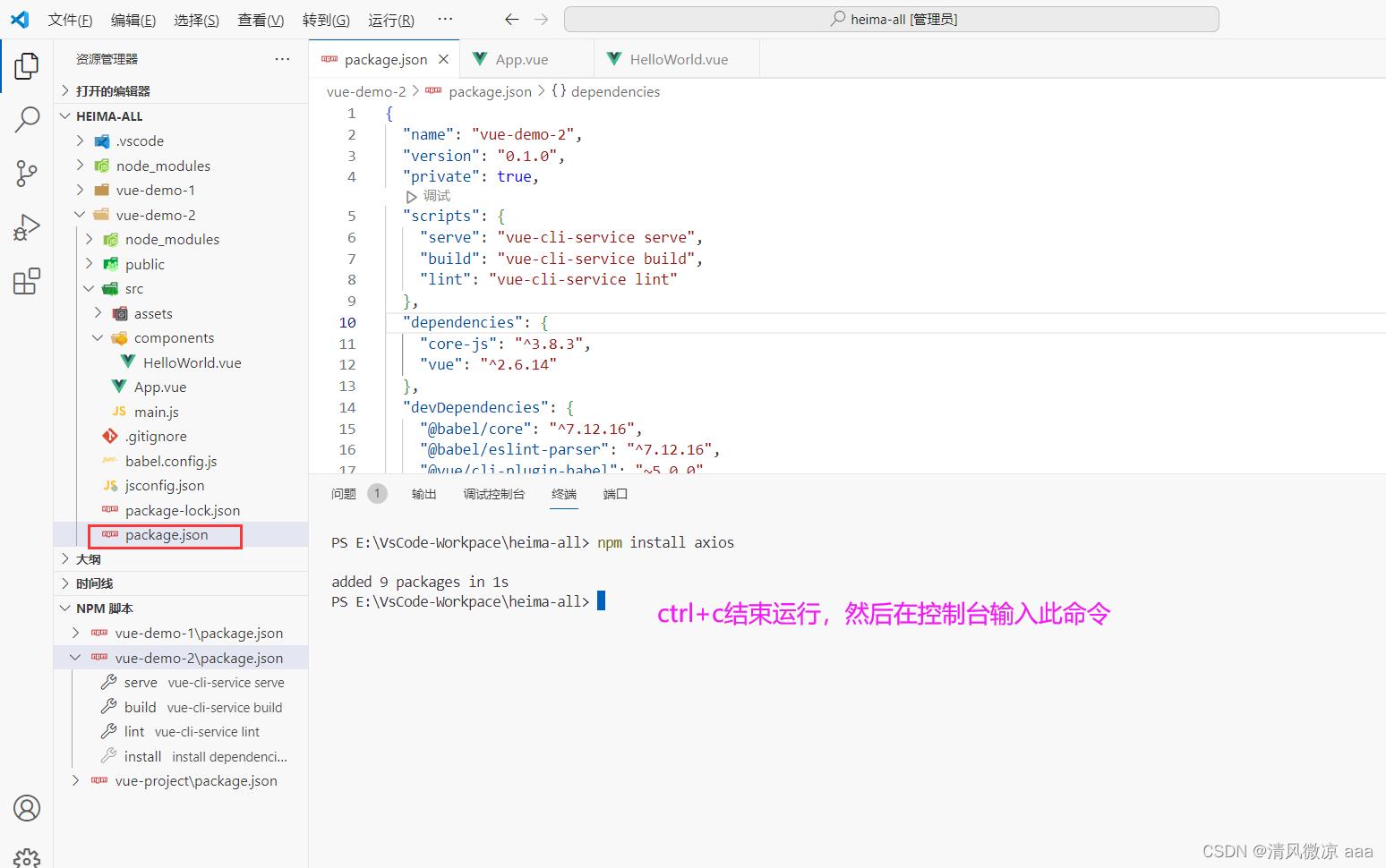This screenshot has width=1386, height=868.
Task: Open the Search view in activity bar
Action: point(27,119)
